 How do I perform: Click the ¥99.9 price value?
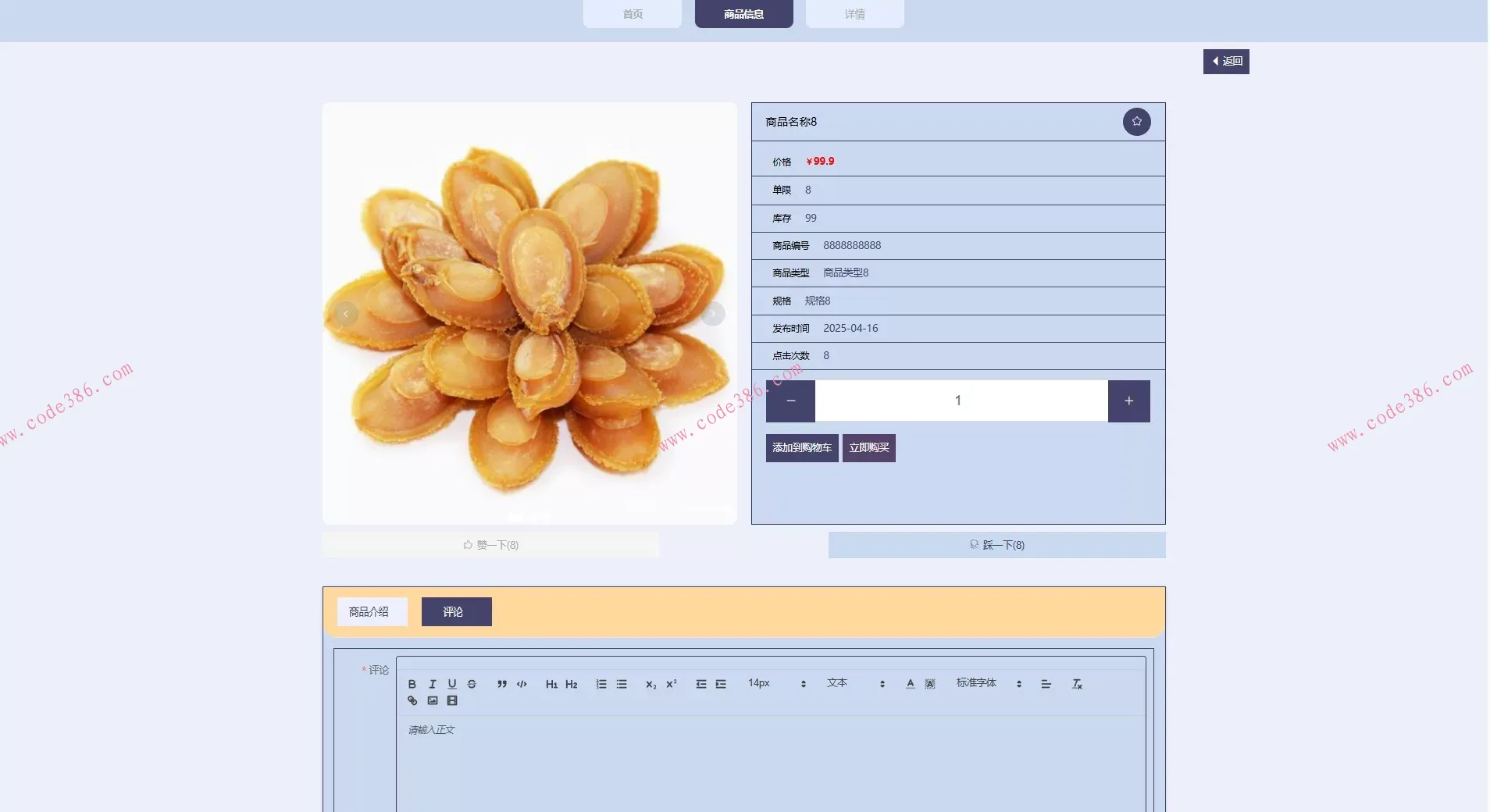820,162
